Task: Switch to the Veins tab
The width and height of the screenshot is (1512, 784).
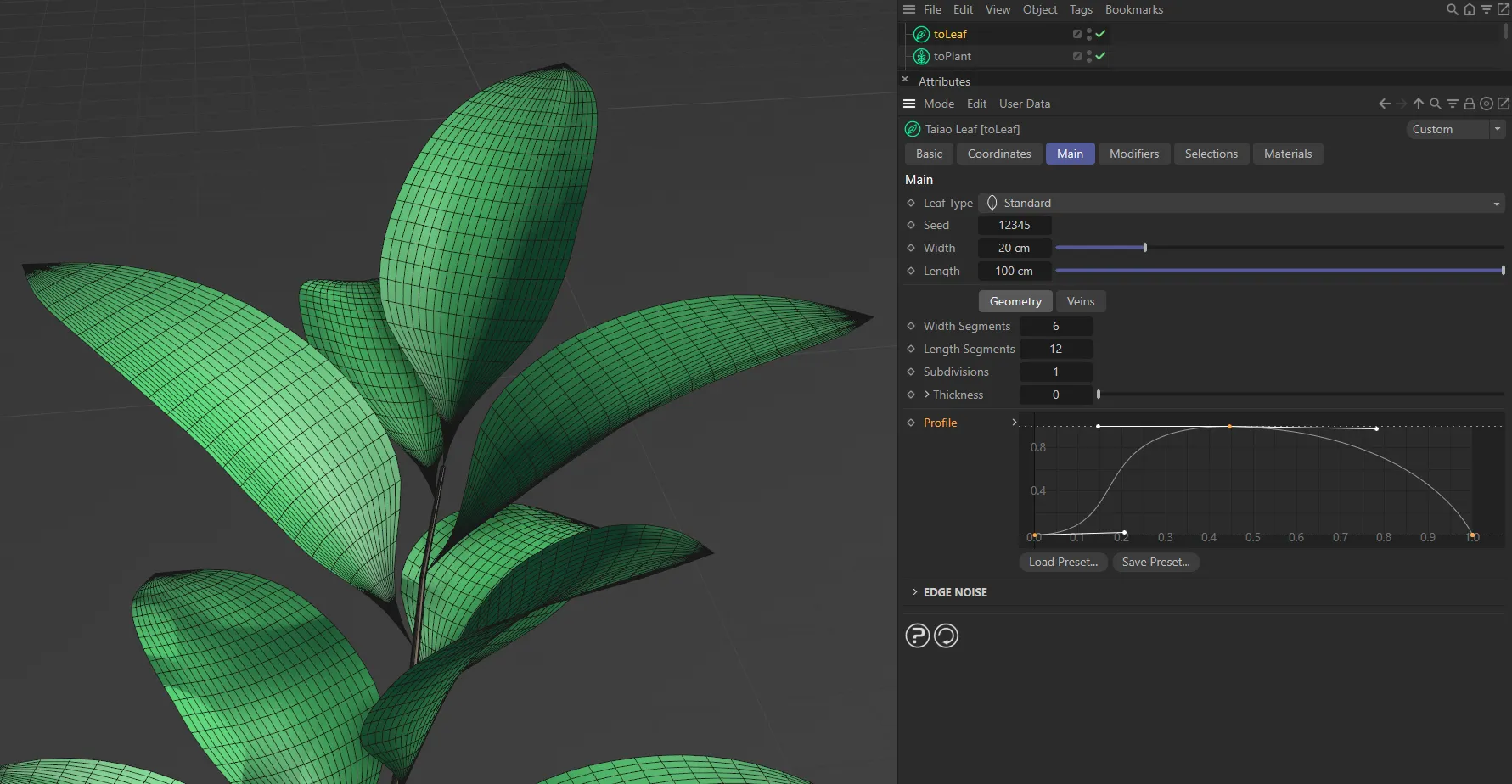Action: click(x=1081, y=301)
